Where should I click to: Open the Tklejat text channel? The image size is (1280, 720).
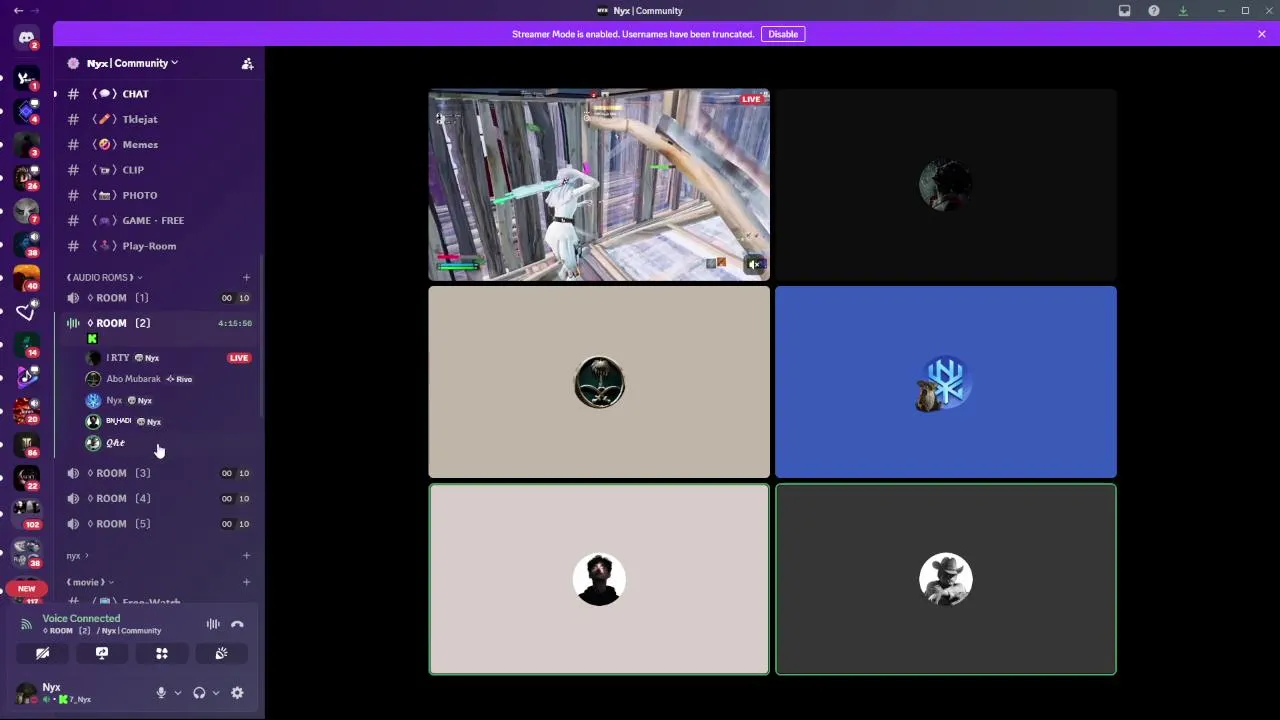pos(159,119)
